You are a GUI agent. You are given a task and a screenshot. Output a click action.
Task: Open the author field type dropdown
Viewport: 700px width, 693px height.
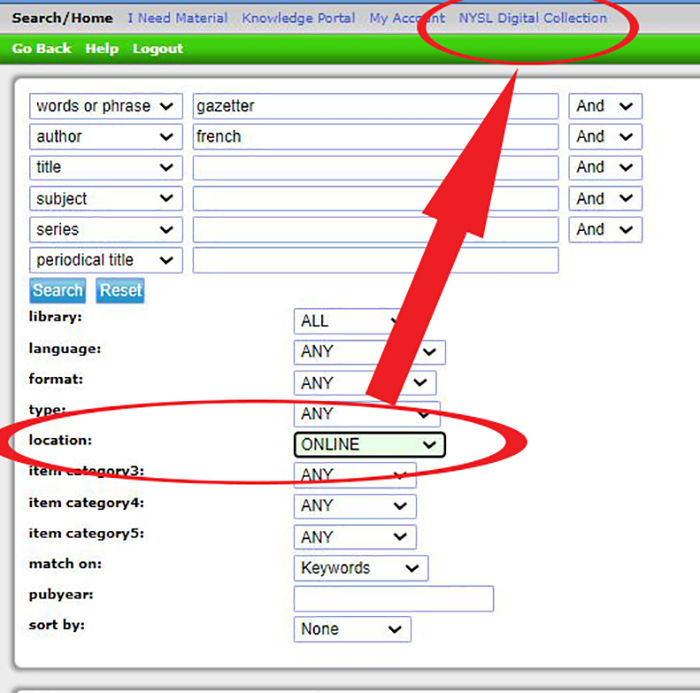click(x=106, y=137)
